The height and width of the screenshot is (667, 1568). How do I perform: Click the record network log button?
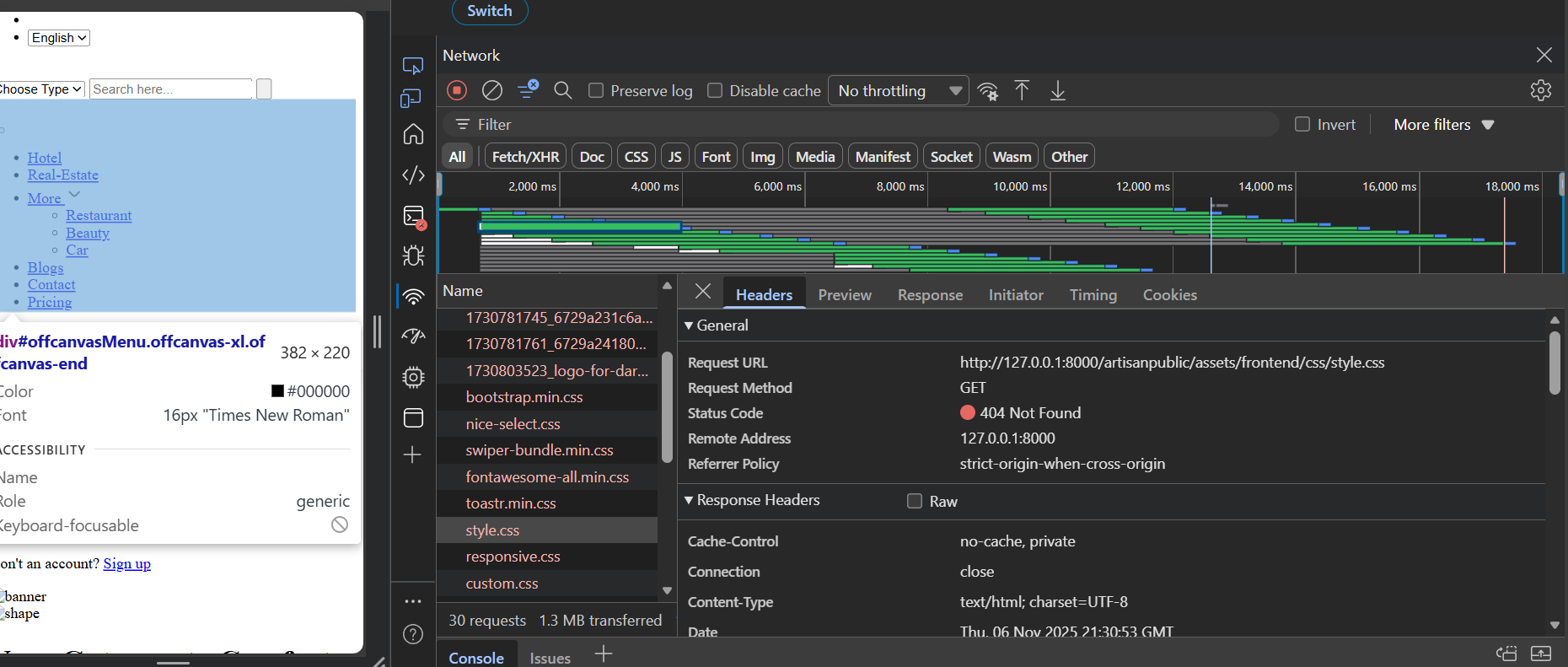click(457, 90)
